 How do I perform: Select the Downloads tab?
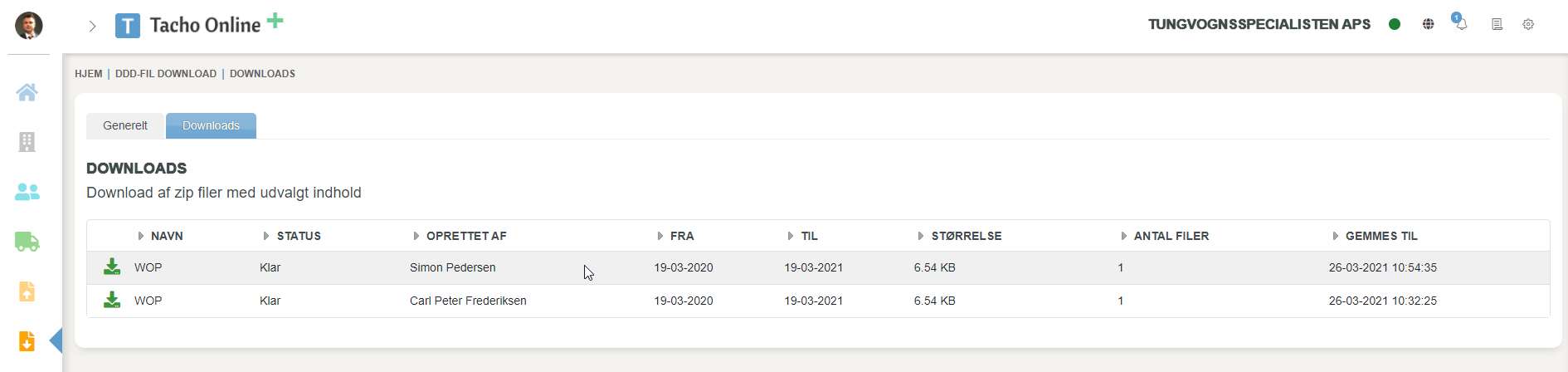pos(211,125)
